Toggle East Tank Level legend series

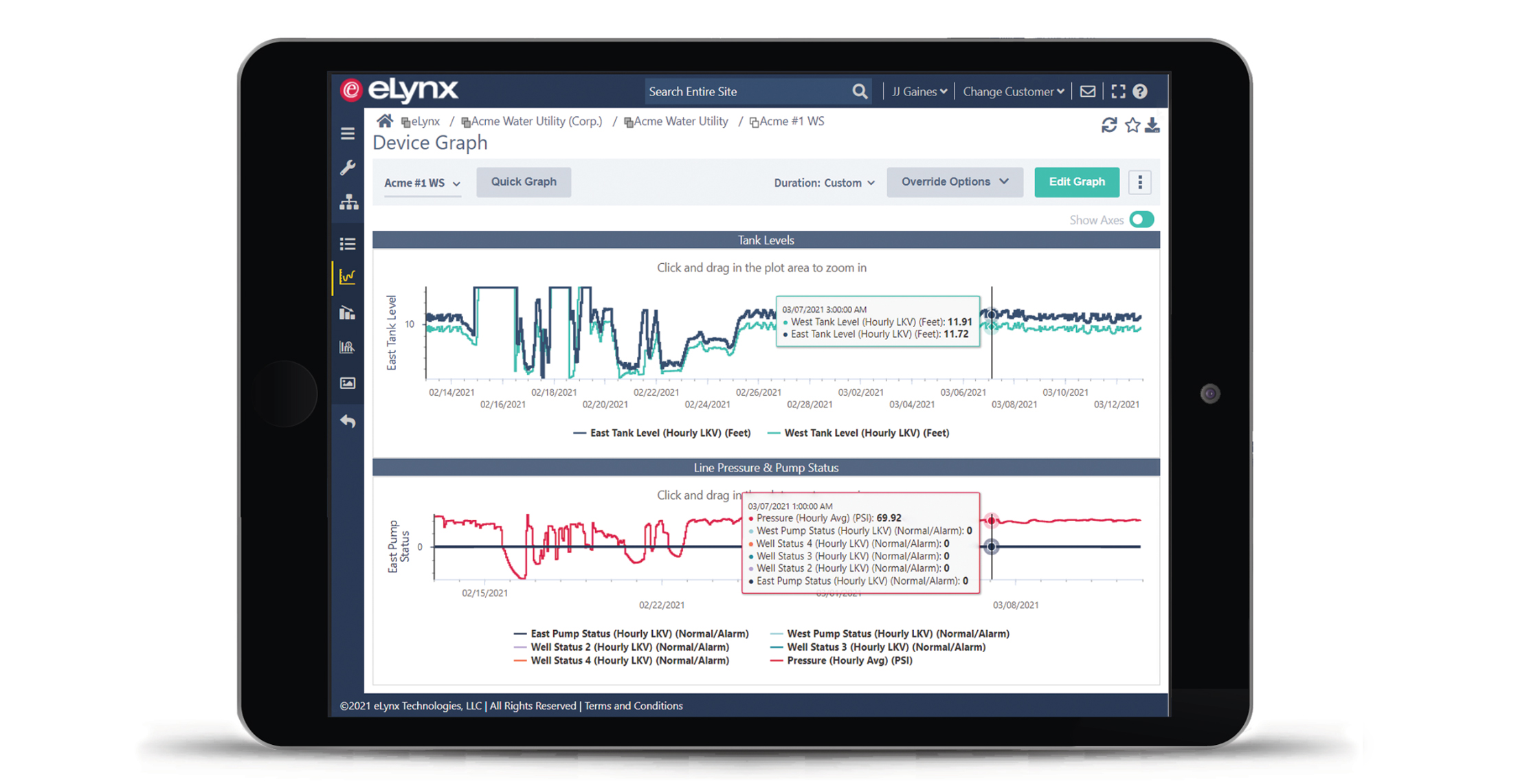[x=669, y=433]
